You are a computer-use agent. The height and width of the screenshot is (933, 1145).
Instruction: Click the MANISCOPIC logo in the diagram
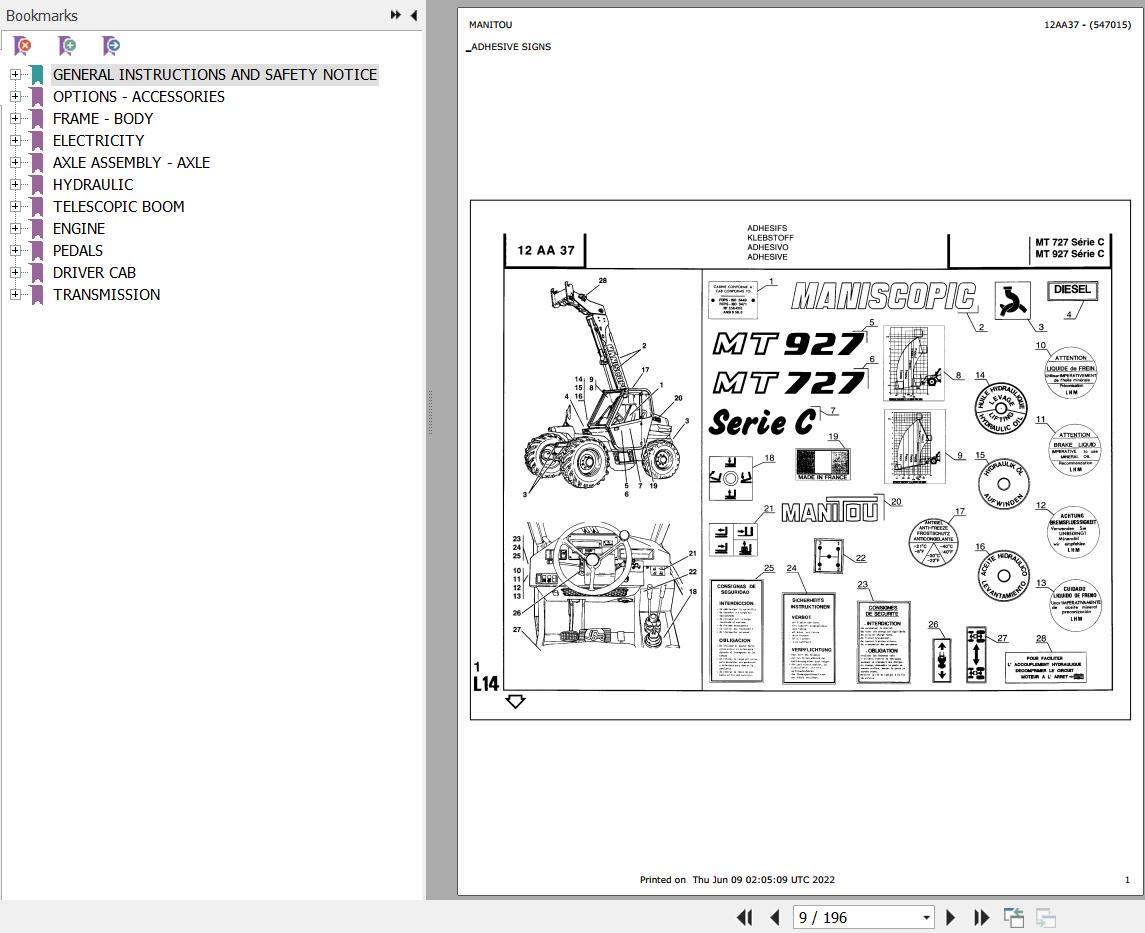click(884, 296)
